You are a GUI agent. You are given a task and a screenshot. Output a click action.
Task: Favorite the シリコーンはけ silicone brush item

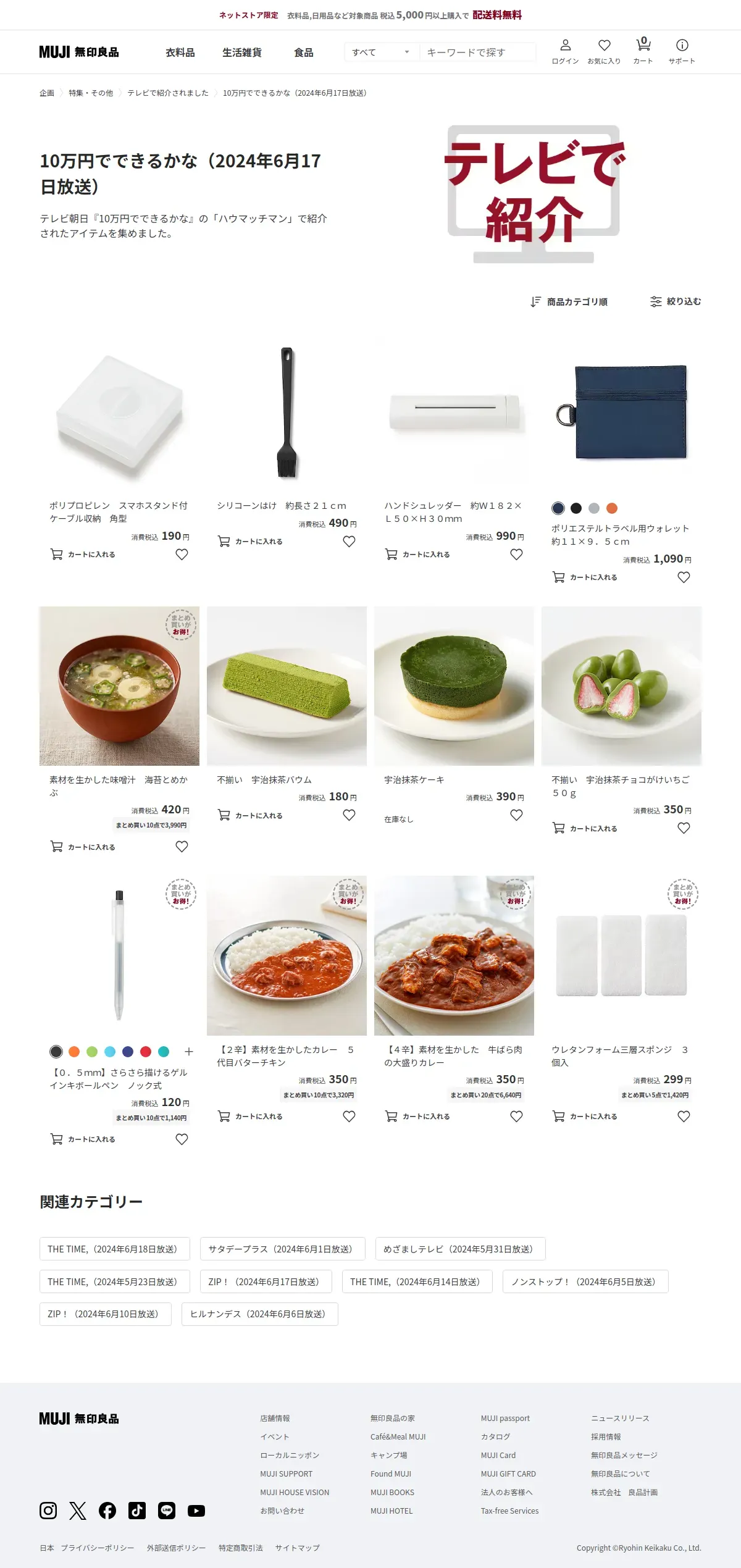click(349, 541)
